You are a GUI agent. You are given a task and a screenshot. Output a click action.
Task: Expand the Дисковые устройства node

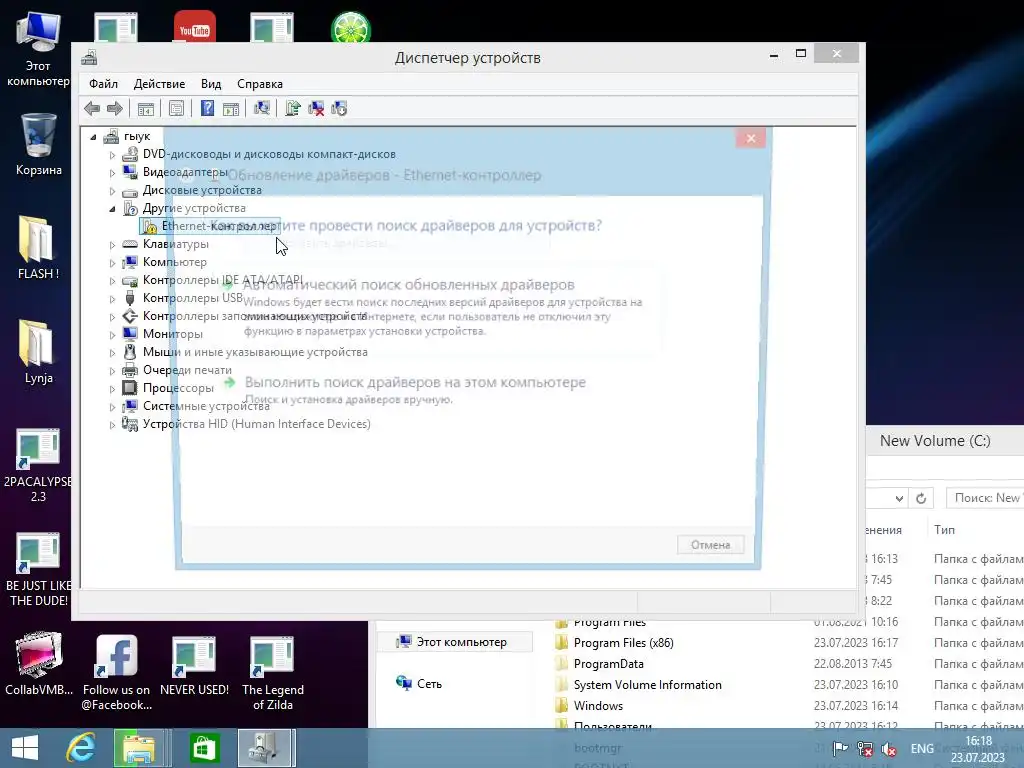[x=112, y=191]
